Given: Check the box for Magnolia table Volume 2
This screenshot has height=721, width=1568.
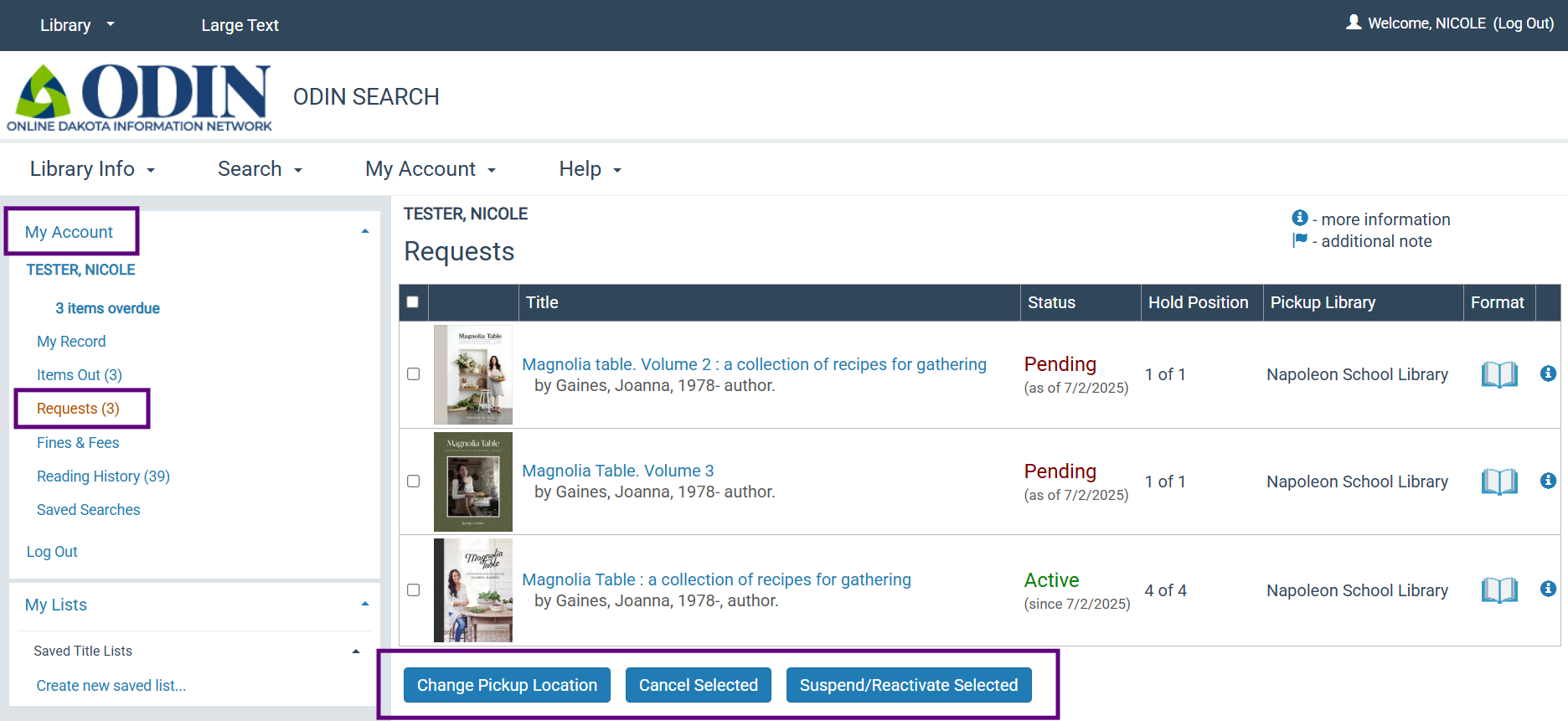Looking at the screenshot, I should click(x=413, y=374).
